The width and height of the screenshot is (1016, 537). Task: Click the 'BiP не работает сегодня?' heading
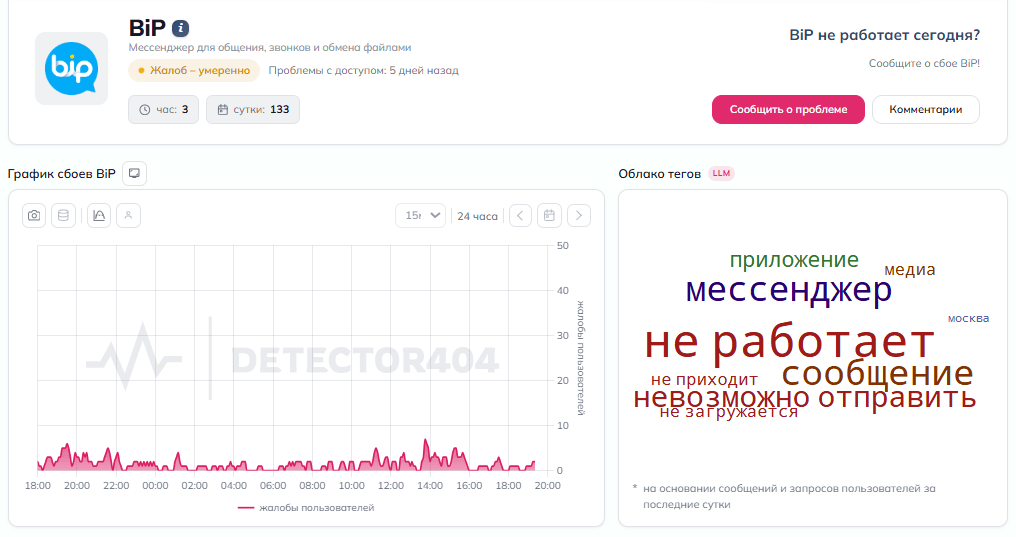[884, 35]
